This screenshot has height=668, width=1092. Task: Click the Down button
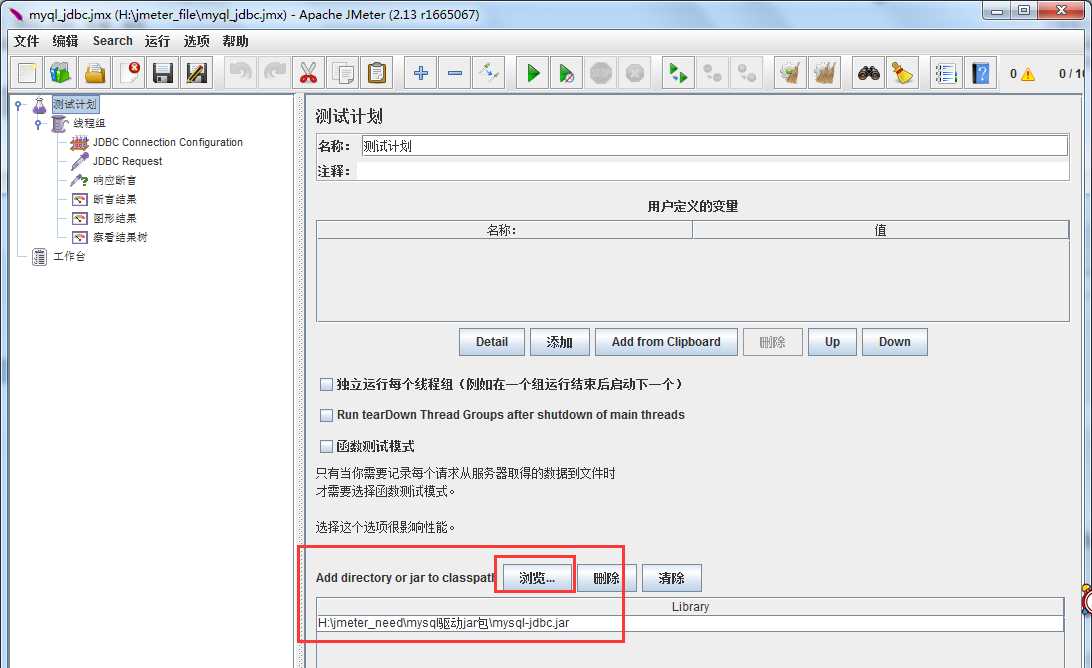(x=894, y=342)
